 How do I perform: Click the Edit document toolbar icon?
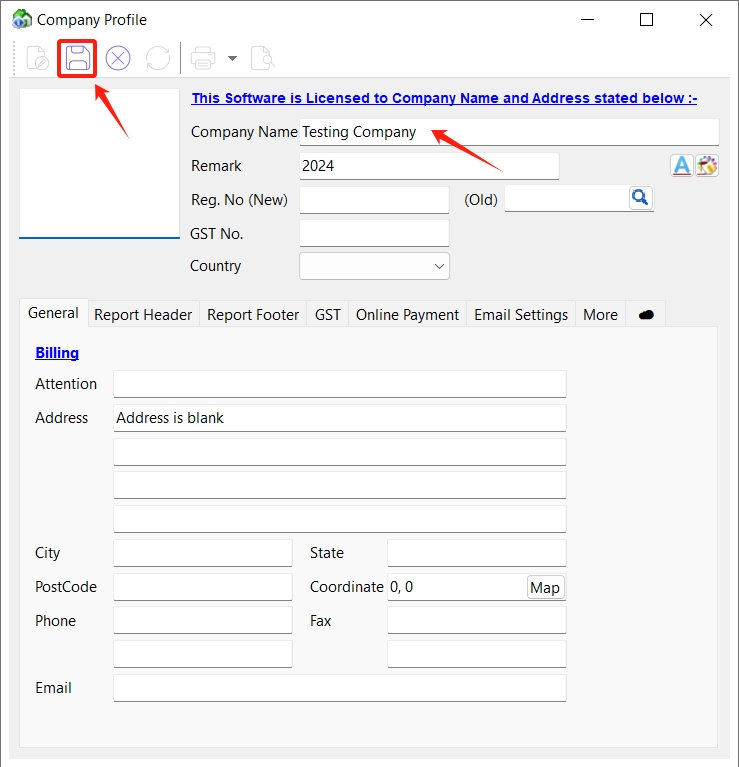point(38,59)
